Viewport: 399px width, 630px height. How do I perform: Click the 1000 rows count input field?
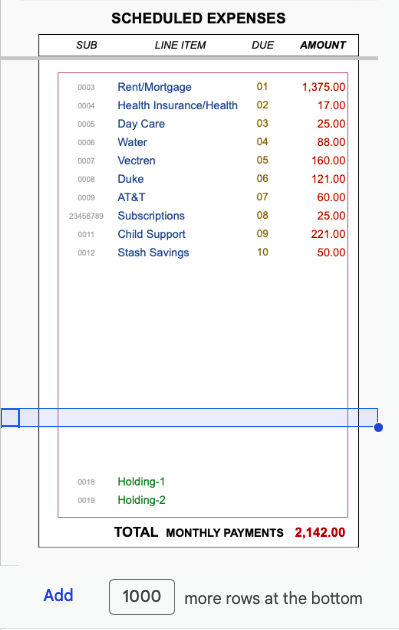click(x=142, y=597)
